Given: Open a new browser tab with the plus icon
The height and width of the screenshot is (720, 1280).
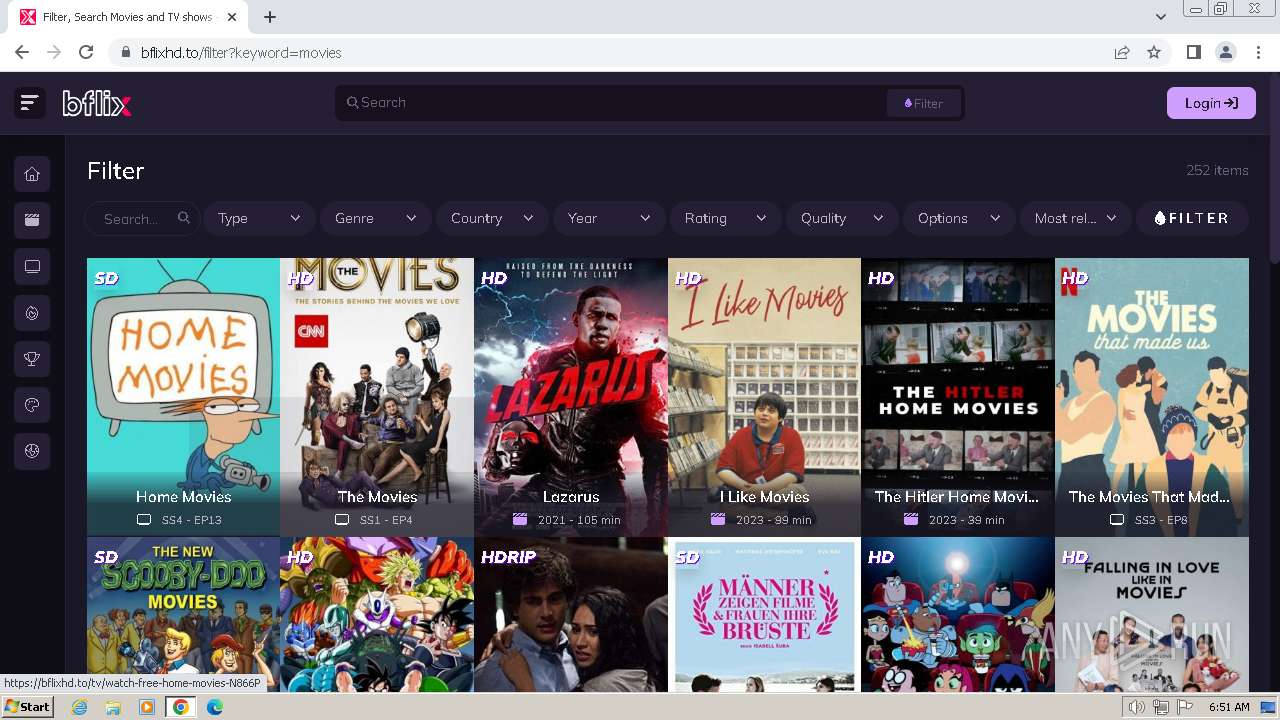Looking at the screenshot, I should click(270, 16).
